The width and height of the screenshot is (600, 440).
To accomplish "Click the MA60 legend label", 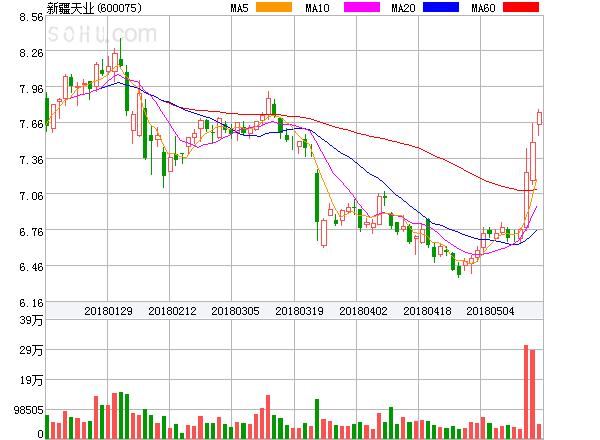I will click(x=483, y=8).
